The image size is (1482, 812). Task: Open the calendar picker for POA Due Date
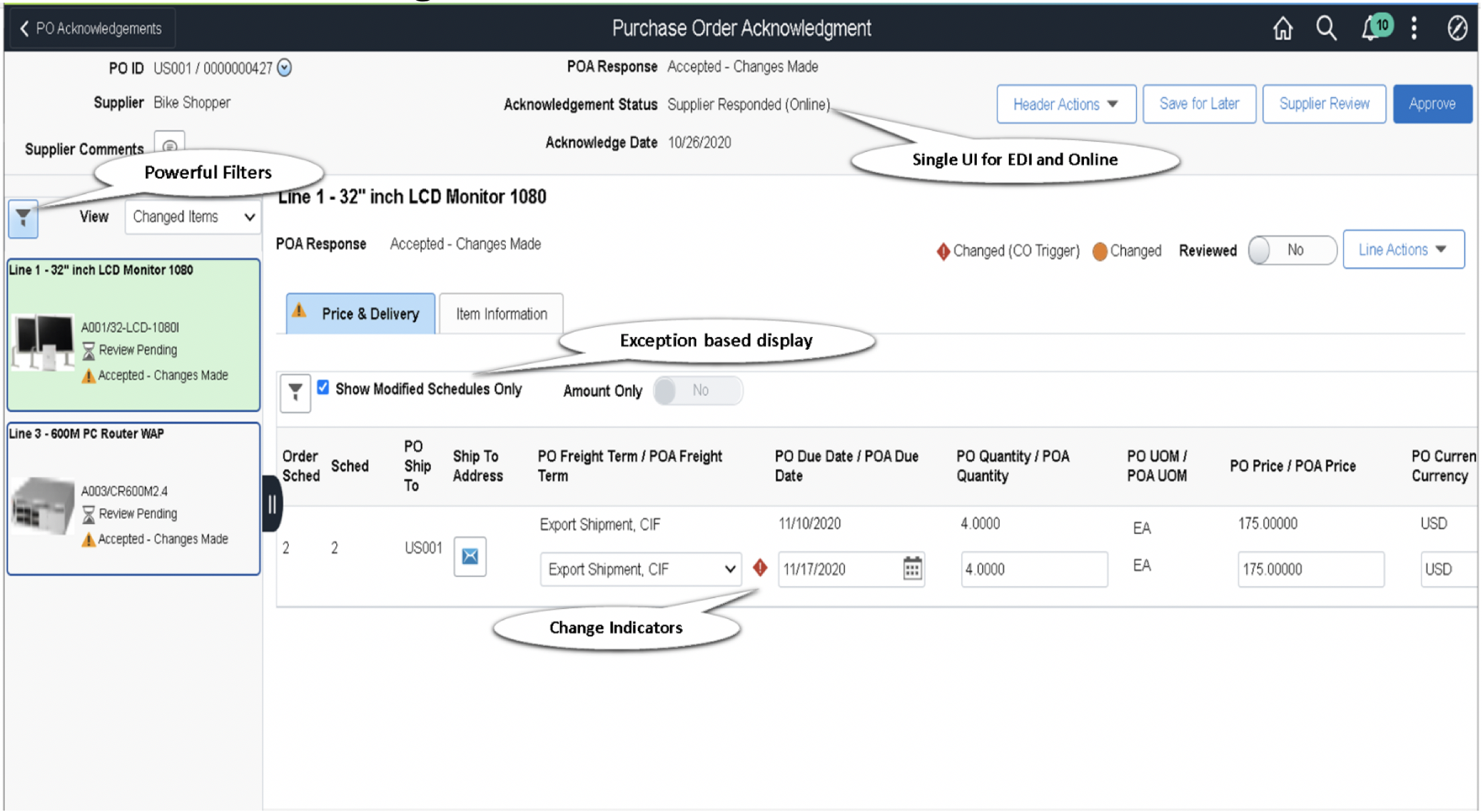(x=913, y=569)
